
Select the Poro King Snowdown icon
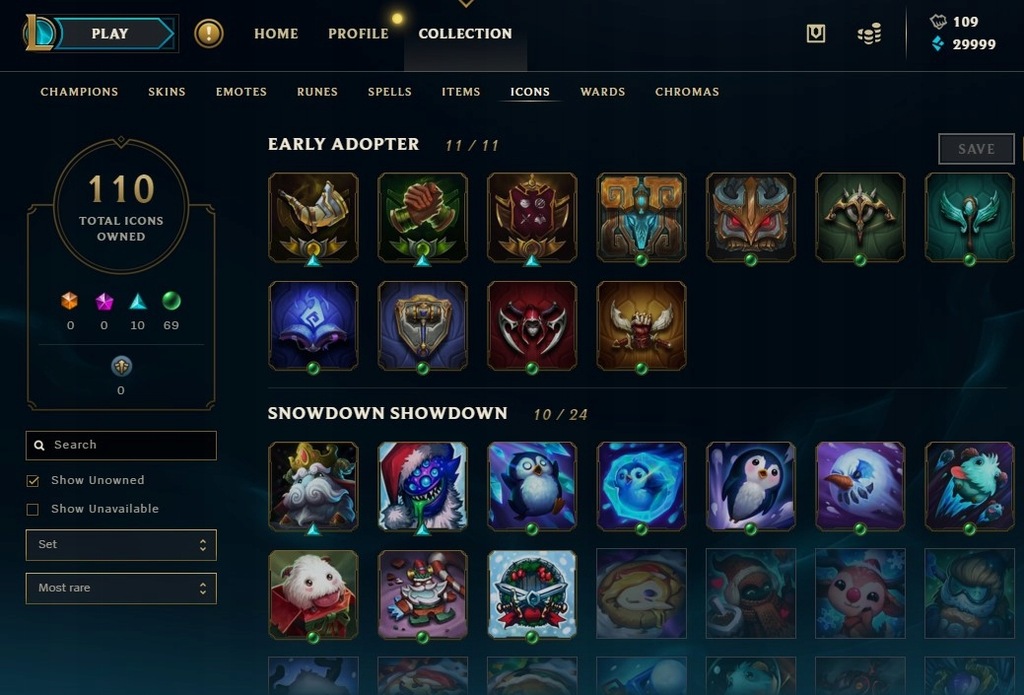coord(313,487)
